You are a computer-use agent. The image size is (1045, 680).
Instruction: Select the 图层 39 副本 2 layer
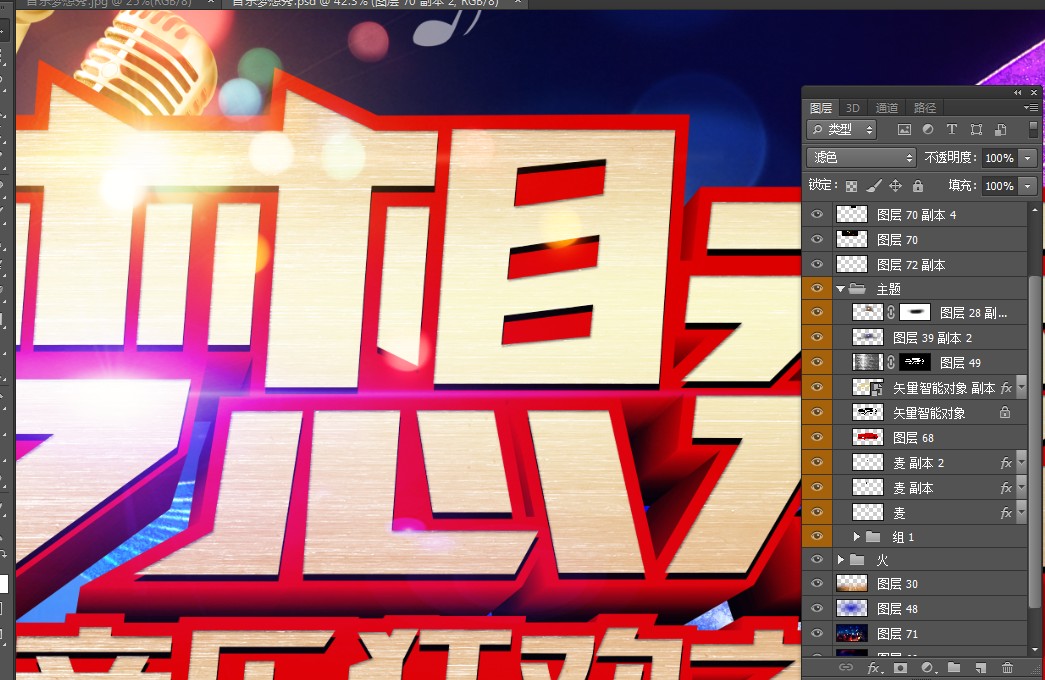coord(932,337)
